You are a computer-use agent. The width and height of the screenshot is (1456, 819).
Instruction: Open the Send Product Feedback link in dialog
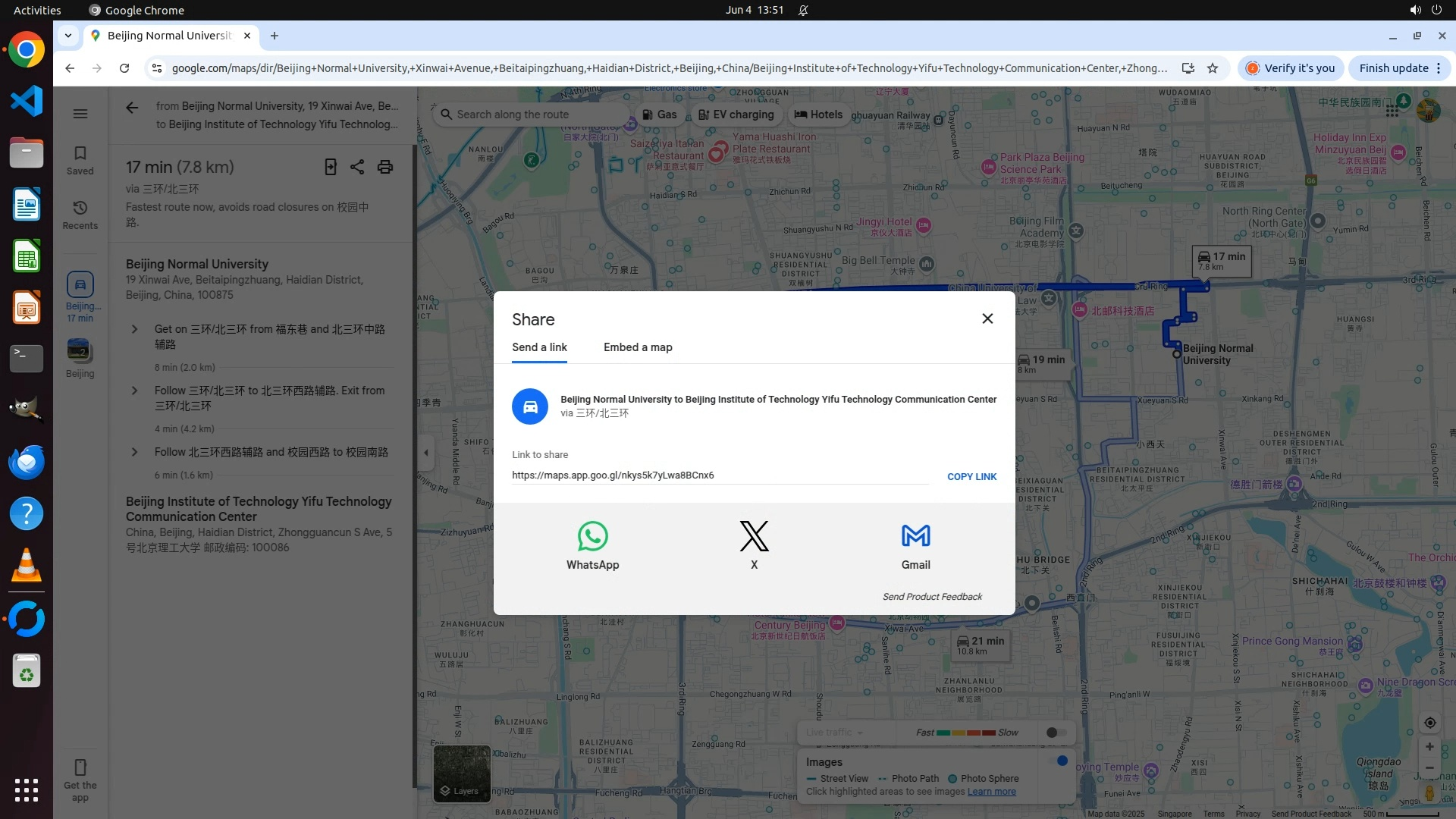tap(931, 597)
